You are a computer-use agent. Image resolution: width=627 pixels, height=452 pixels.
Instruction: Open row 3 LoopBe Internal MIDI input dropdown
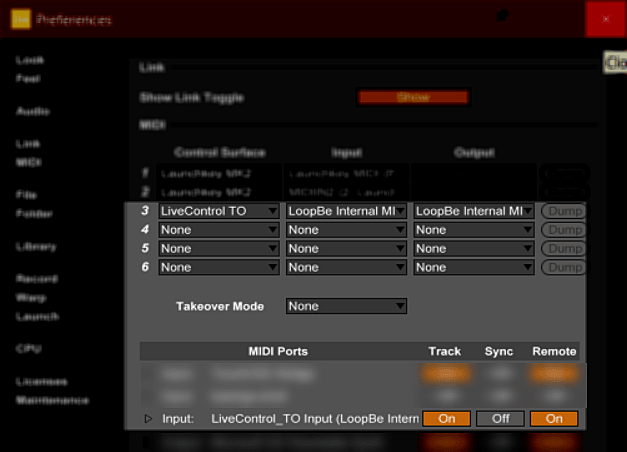346,211
